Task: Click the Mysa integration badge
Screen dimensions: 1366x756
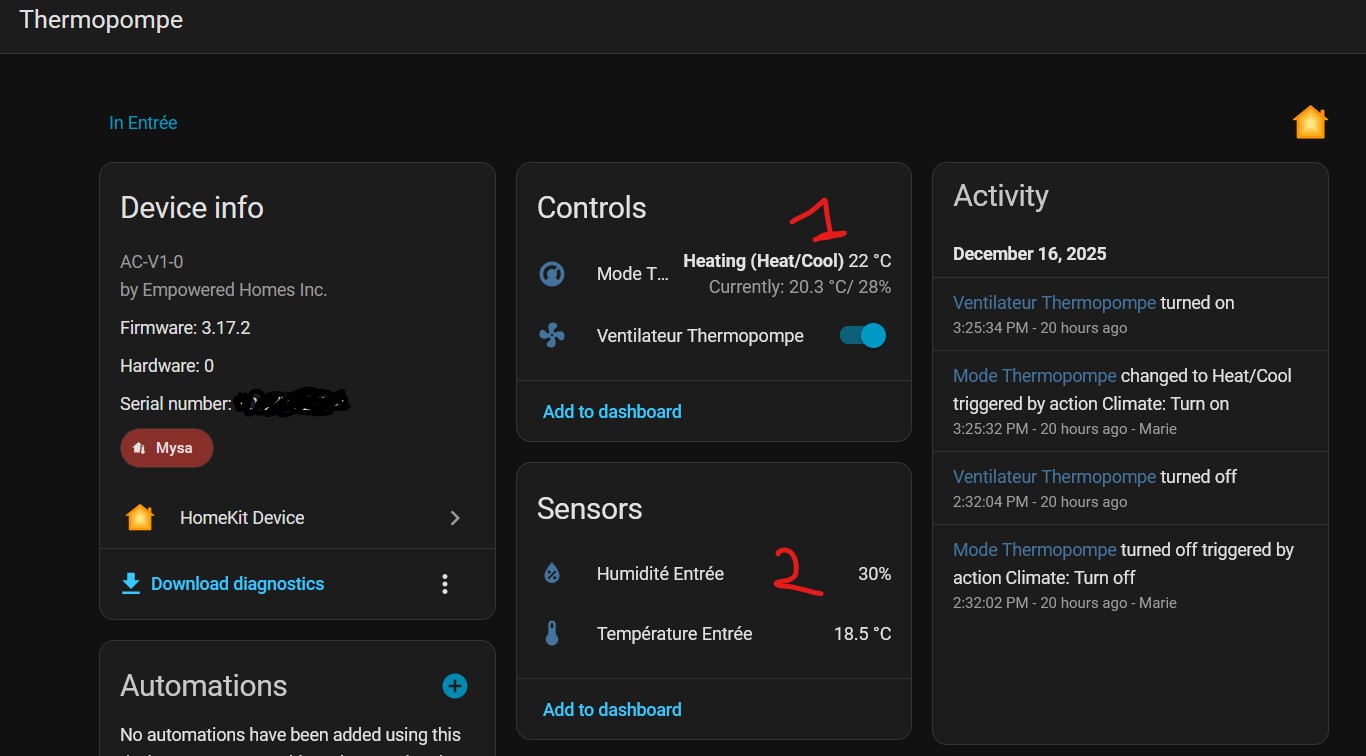Action: [167, 448]
